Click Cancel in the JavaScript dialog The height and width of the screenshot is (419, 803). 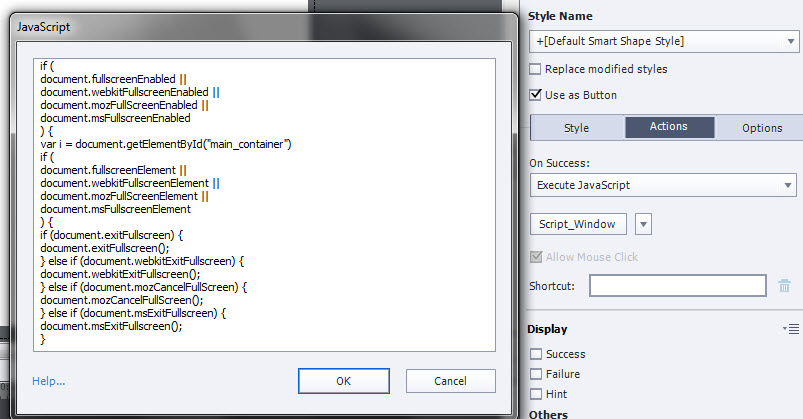(x=451, y=381)
